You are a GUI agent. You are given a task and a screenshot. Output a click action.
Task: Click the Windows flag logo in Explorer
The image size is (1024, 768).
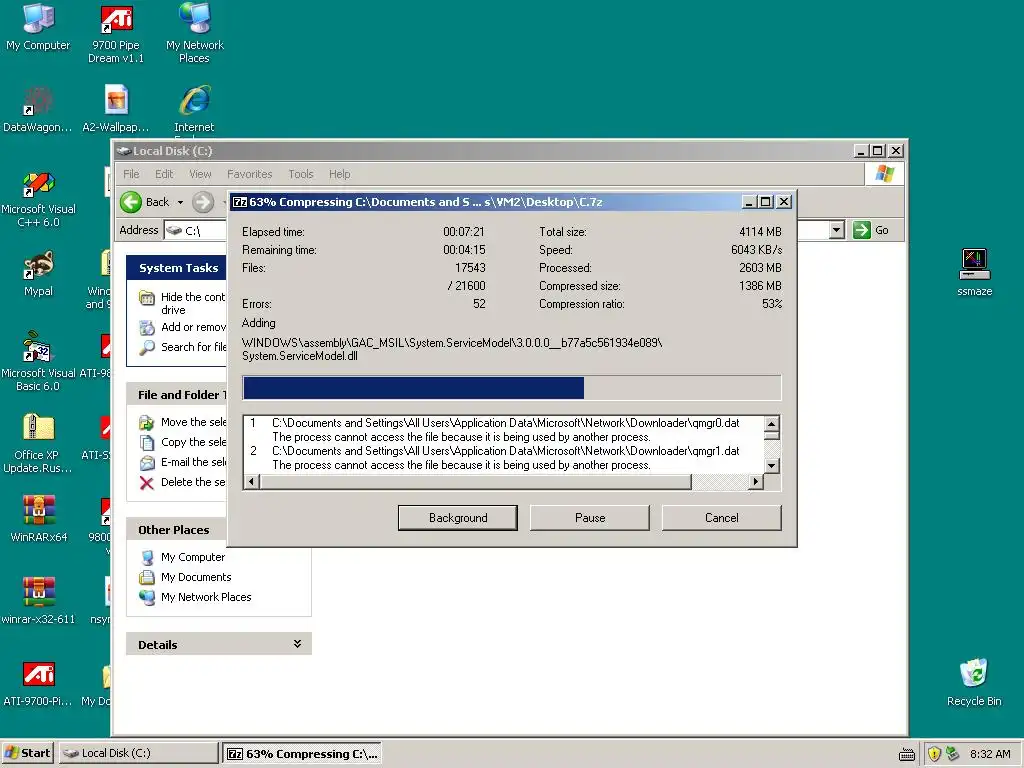click(885, 174)
